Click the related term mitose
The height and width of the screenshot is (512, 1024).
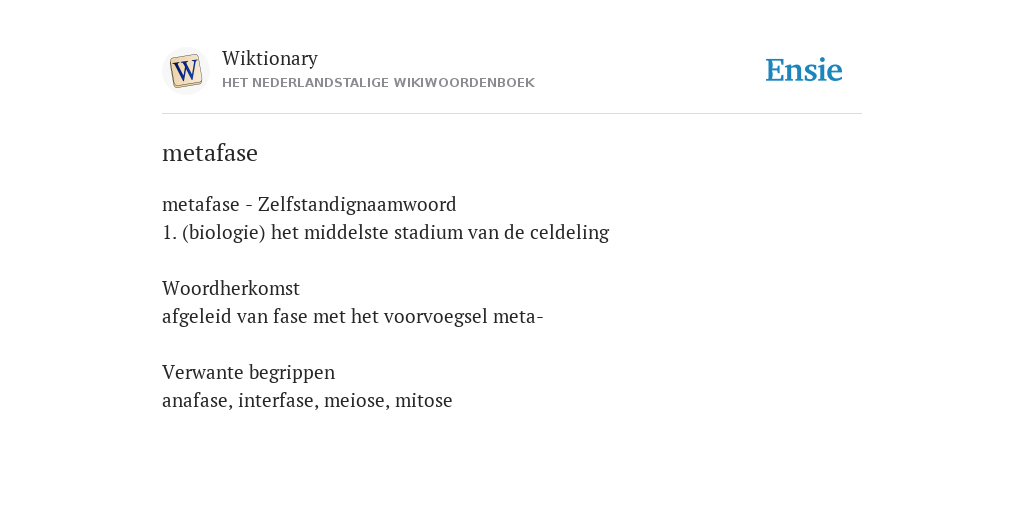424,401
